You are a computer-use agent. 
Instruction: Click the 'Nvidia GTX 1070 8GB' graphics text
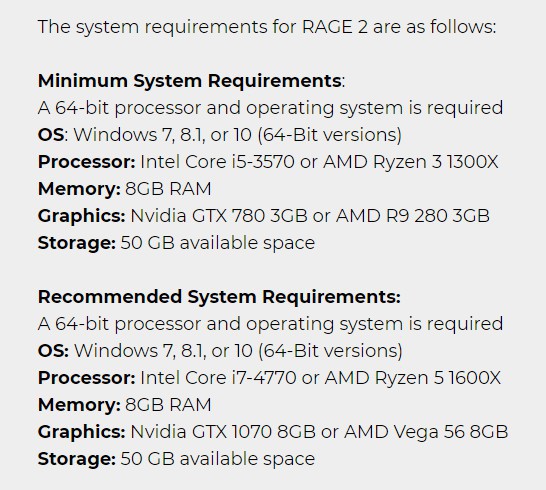(x=223, y=432)
